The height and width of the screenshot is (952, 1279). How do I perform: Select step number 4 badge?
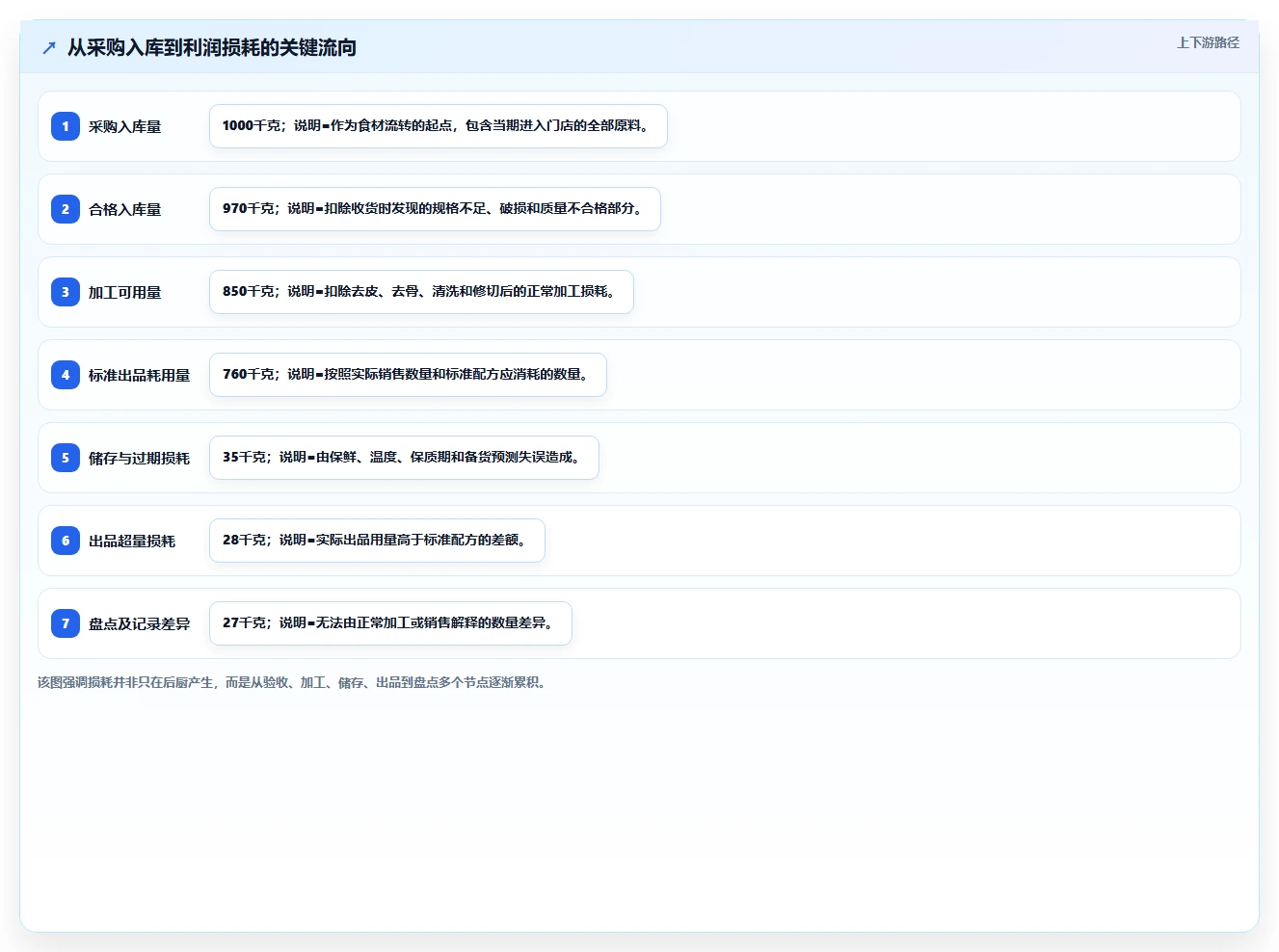click(x=66, y=375)
